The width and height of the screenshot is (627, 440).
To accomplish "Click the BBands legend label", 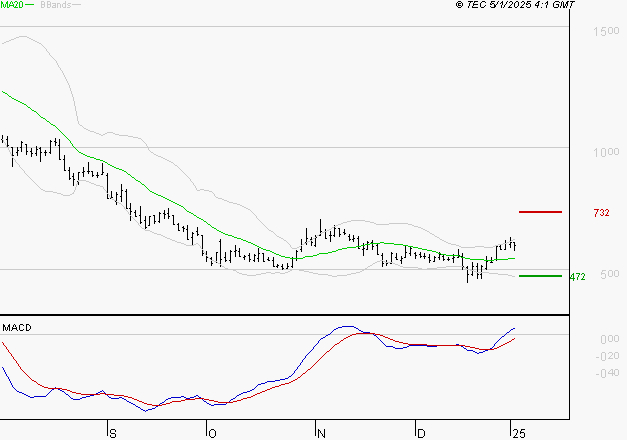I will tap(56, 5).
